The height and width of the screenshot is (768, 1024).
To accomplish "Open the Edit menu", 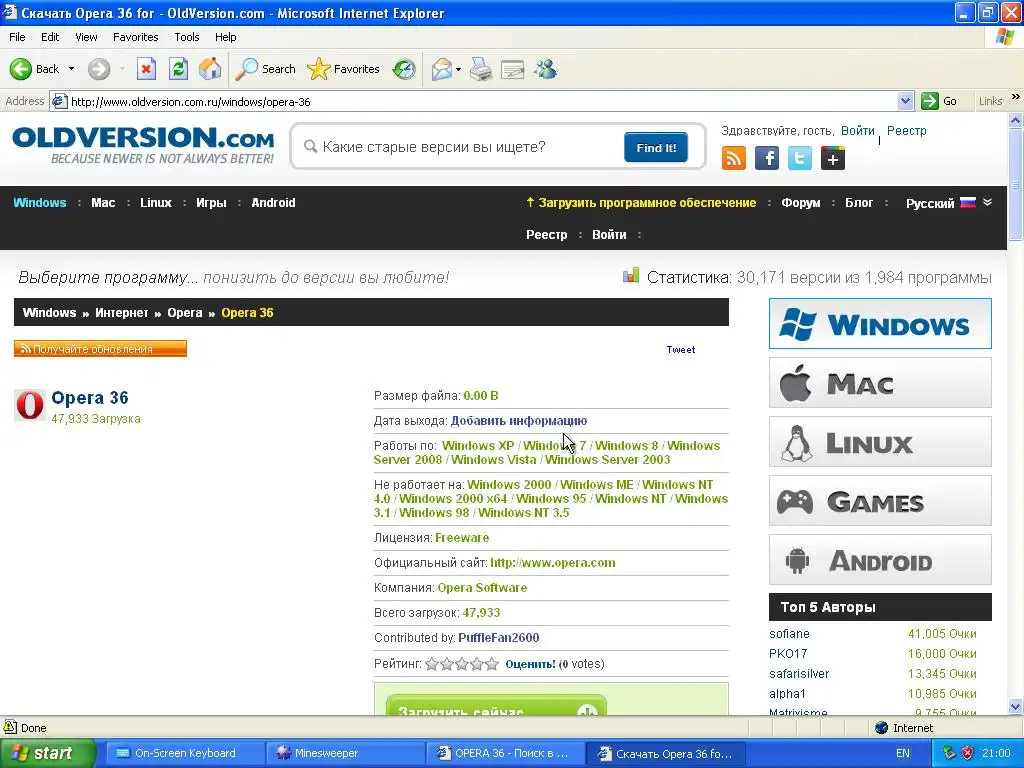I will [50, 37].
